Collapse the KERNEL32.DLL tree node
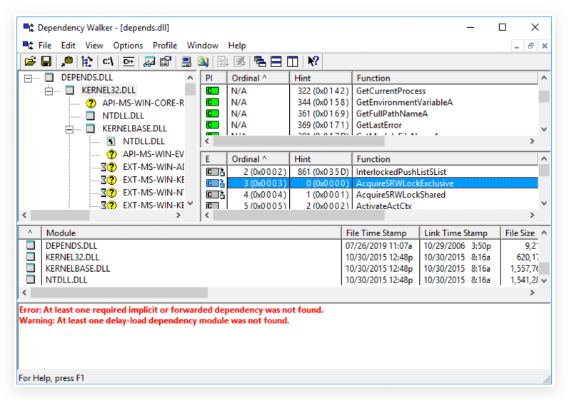The height and width of the screenshot is (402, 570). click(x=49, y=91)
